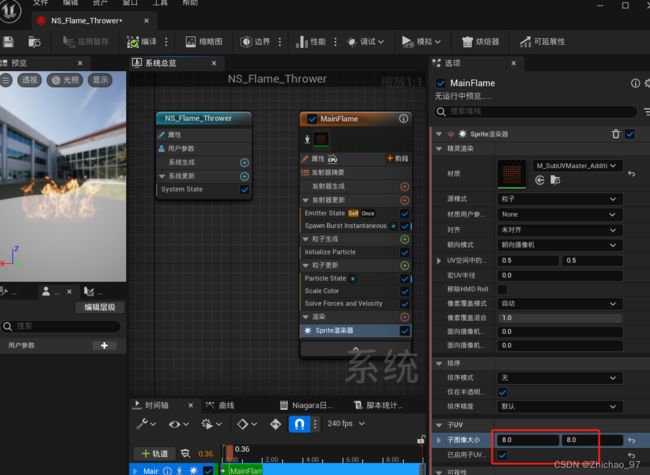
Task: Click the Thumbnail (缩略图) toolbar button
Action: (x=204, y=41)
